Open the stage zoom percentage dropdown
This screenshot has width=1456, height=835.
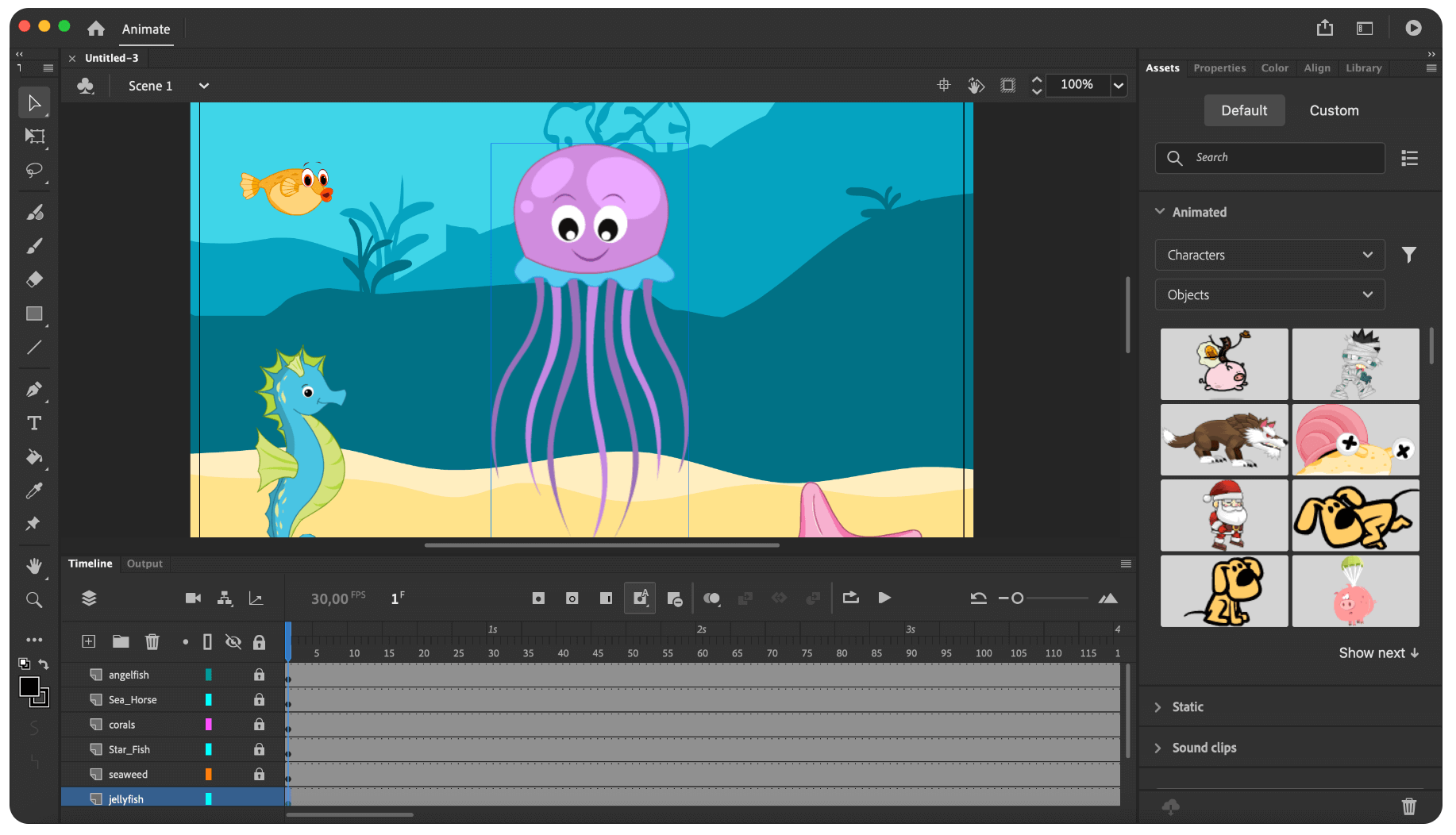point(1118,85)
